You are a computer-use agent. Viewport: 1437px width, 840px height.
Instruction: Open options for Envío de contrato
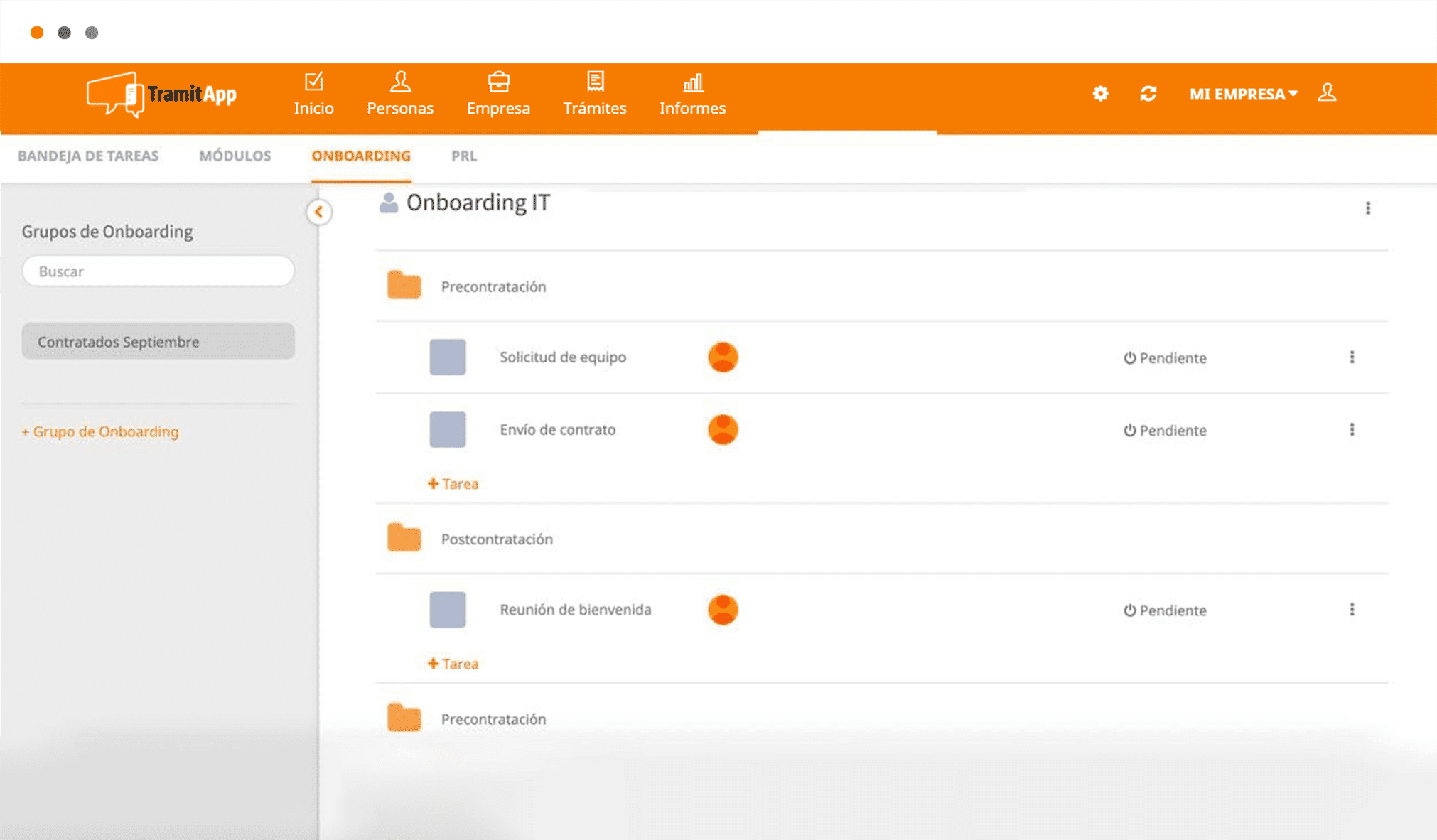pyautogui.click(x=1352, y=429)
